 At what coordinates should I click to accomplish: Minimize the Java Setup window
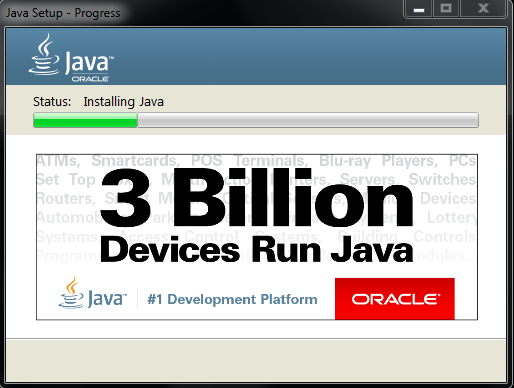click(x=419, y=9)
